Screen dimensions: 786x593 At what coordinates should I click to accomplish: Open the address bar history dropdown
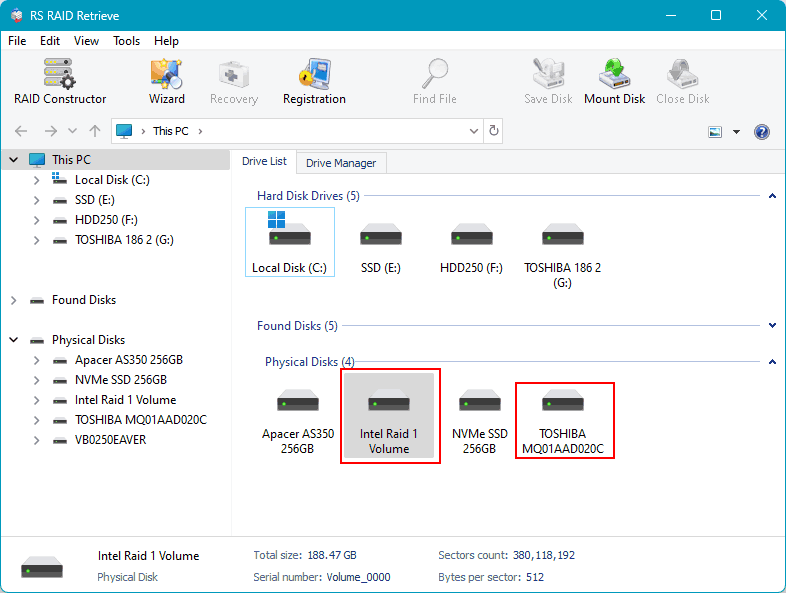474,131
